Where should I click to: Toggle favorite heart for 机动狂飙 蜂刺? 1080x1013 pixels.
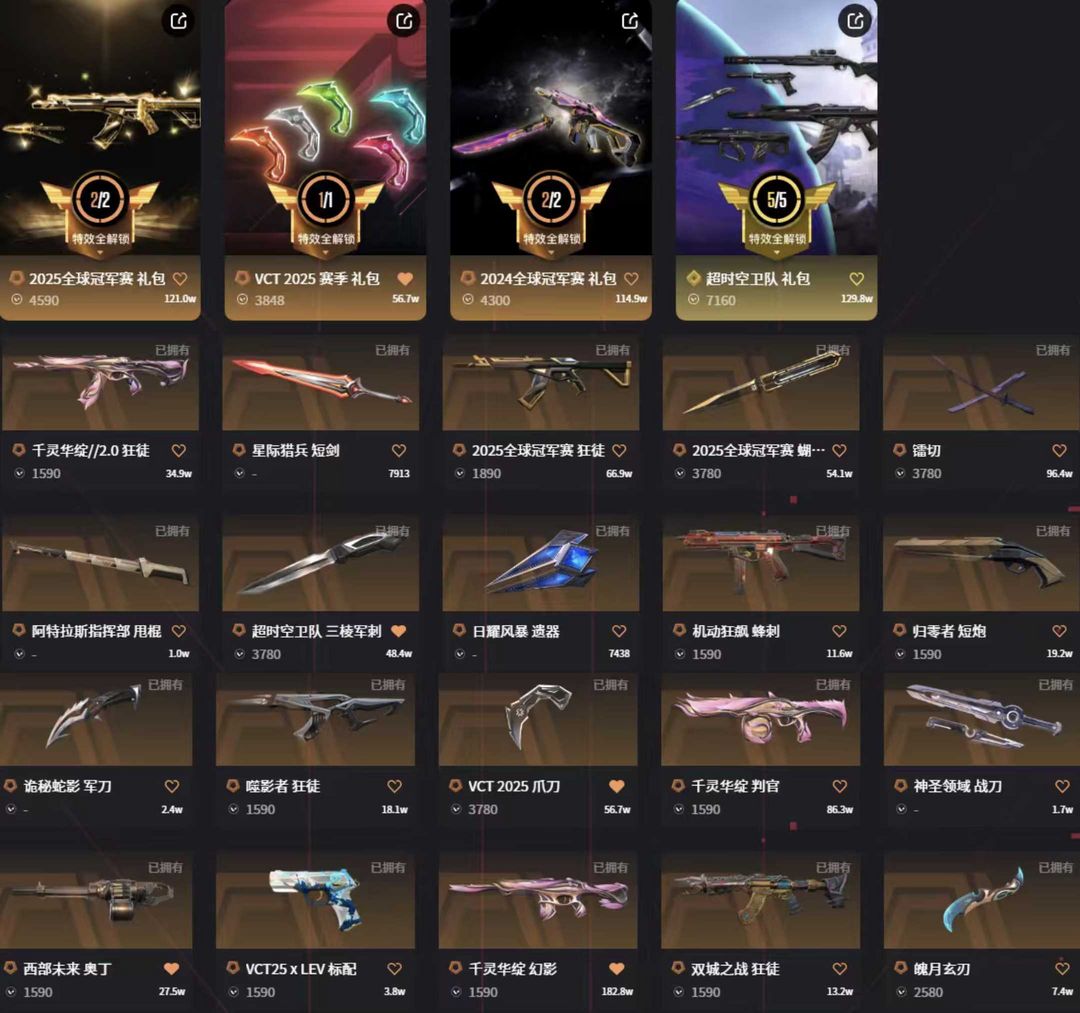click(x=839, y=631)
